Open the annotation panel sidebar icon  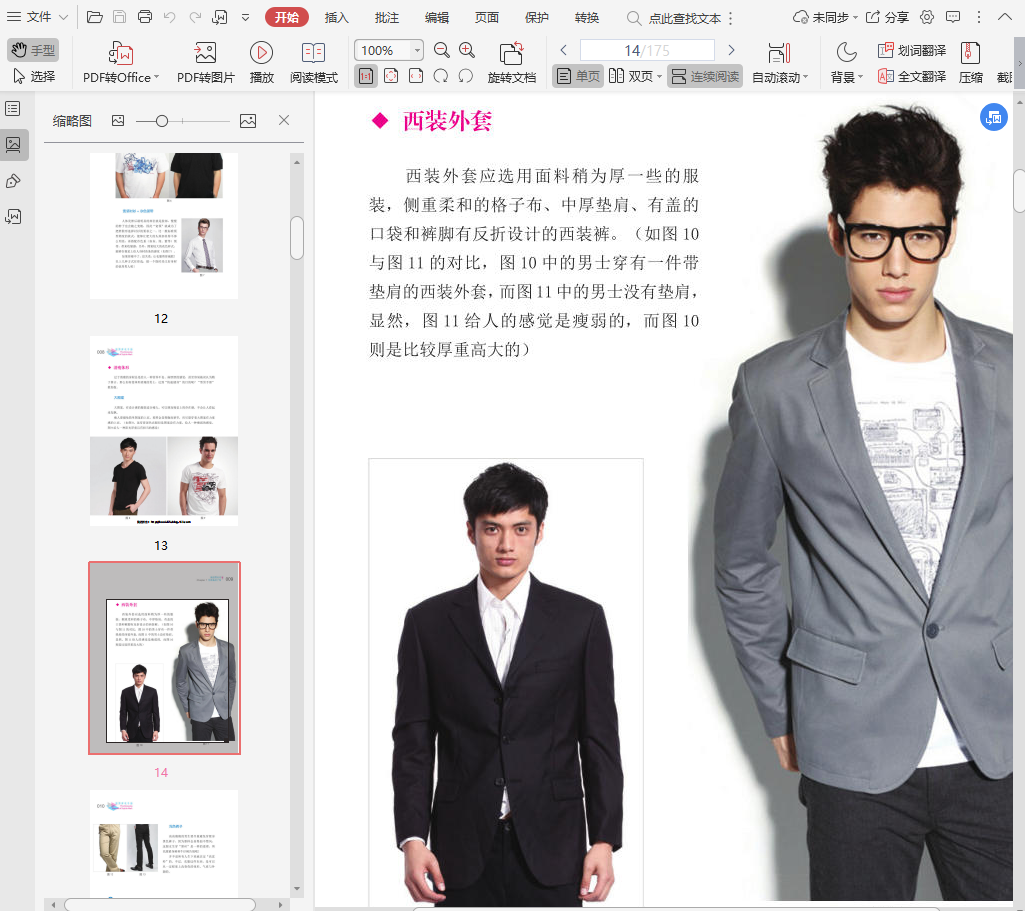point(13,181)
